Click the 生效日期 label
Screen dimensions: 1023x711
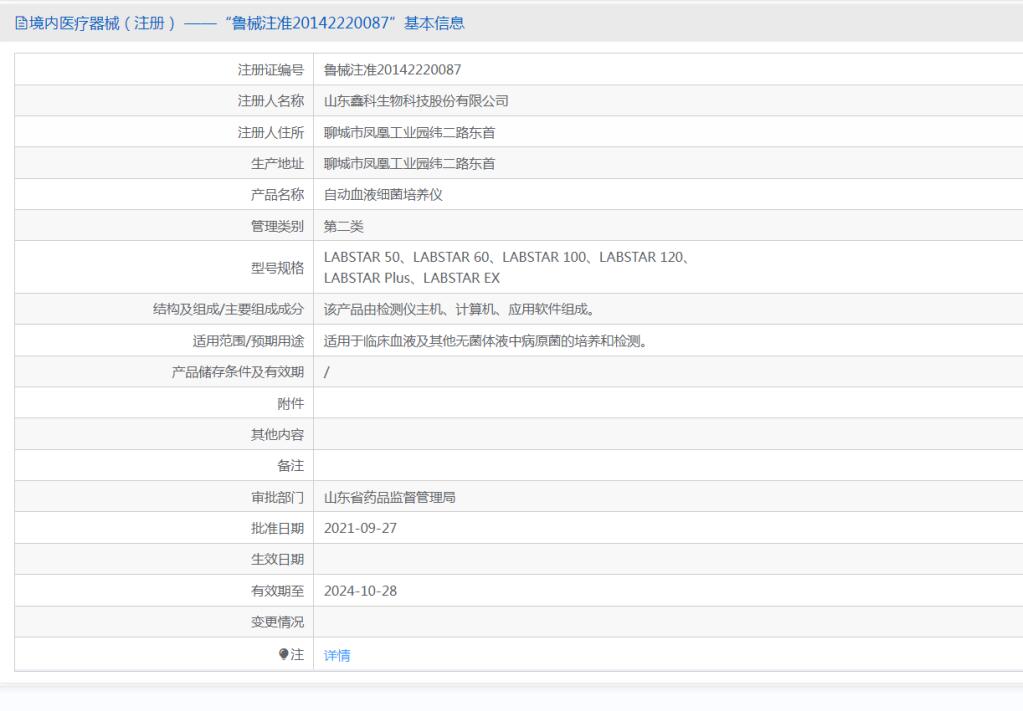(277, 559)
